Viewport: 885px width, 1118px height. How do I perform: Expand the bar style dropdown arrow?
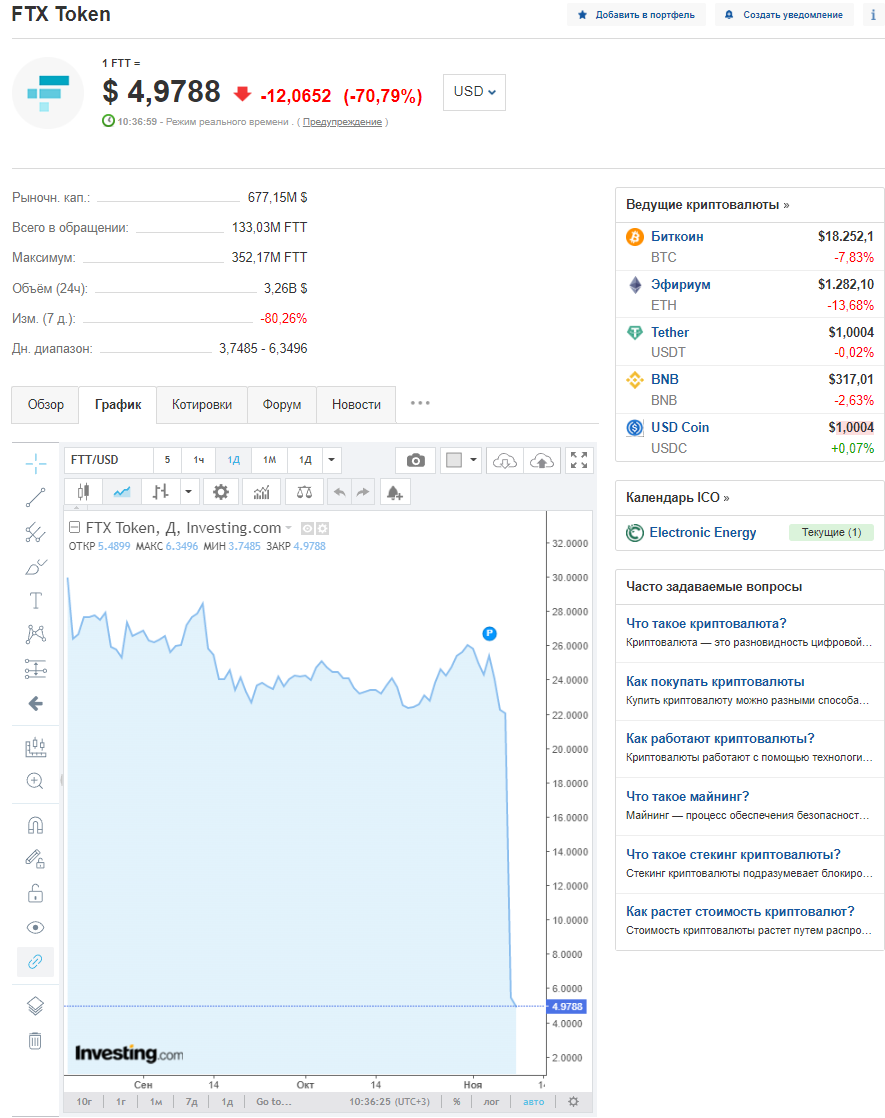187,491
